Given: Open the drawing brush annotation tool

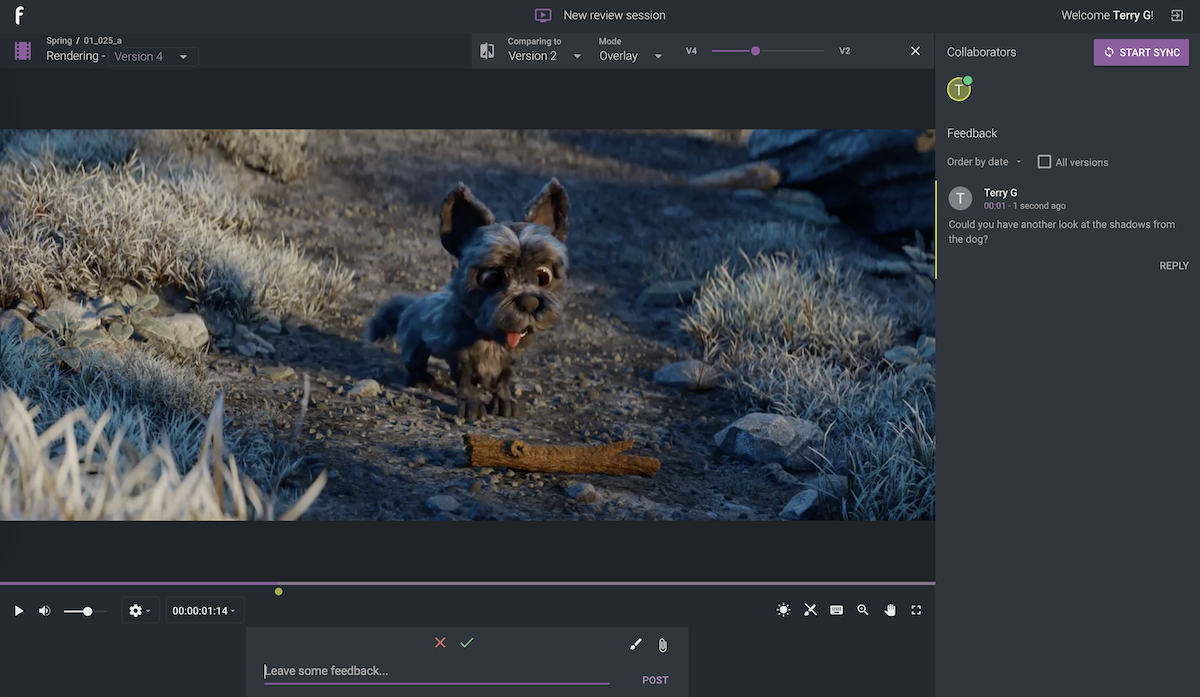Looking at the screenshot, I should tap(635, 645).
